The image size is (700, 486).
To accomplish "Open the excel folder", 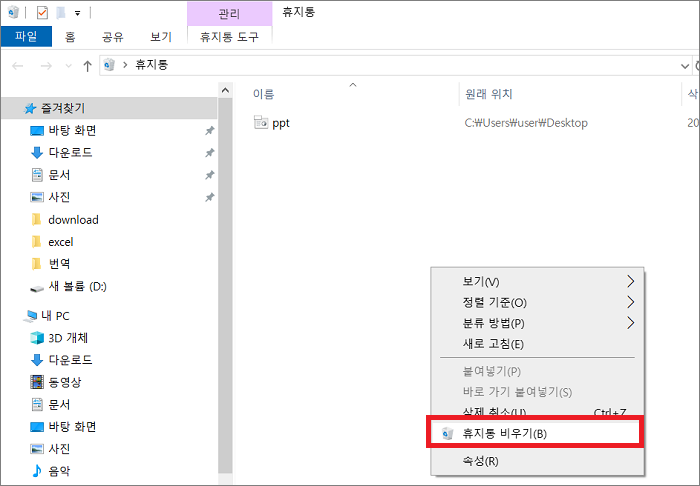I will click(61, 242).
